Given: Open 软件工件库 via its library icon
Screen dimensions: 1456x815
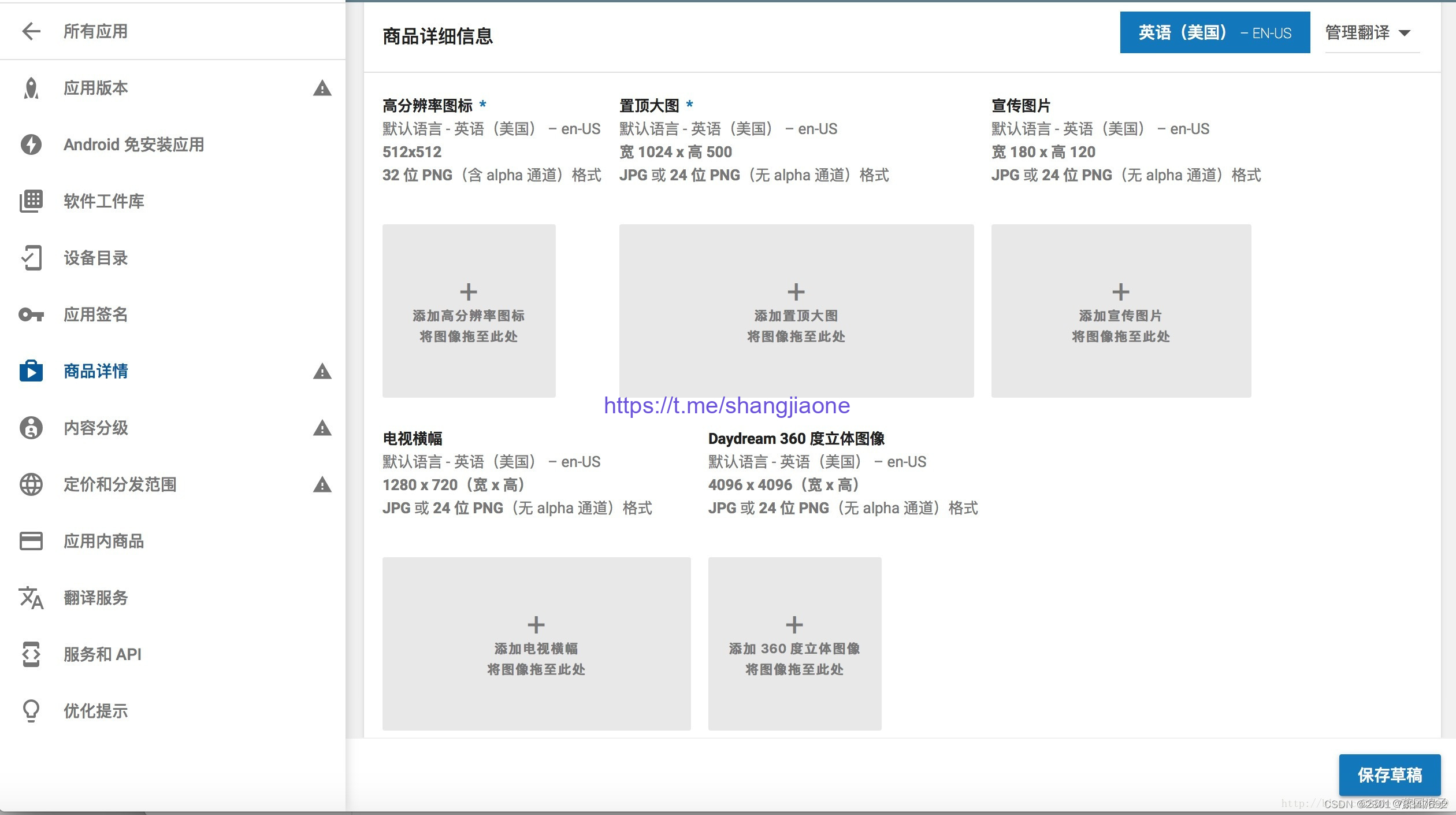Looking at the screenshot, I should pos(31,201).
